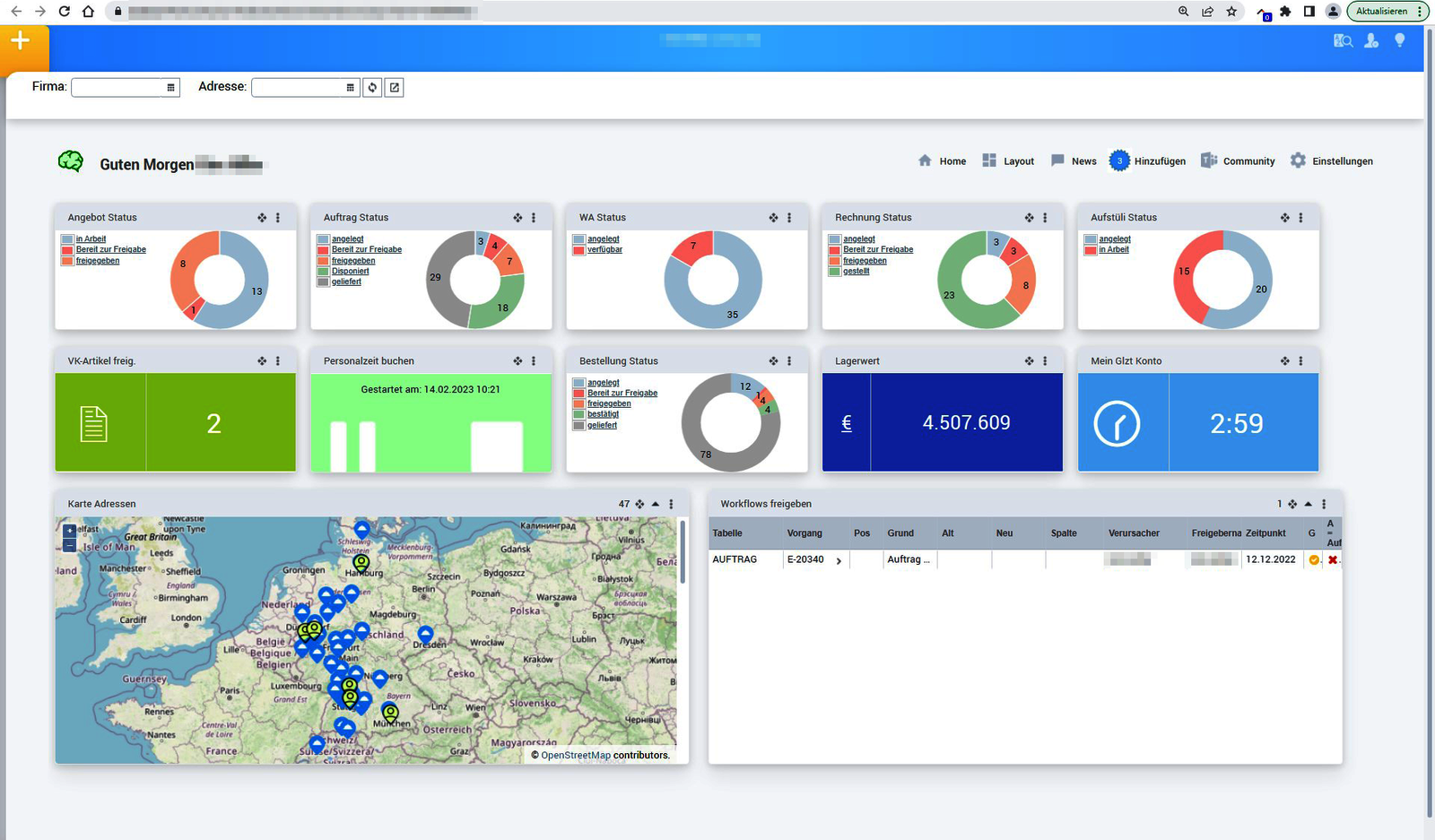Open the Firma lookup table icon
Viewport: 1435px width, 840px height.
170,87
